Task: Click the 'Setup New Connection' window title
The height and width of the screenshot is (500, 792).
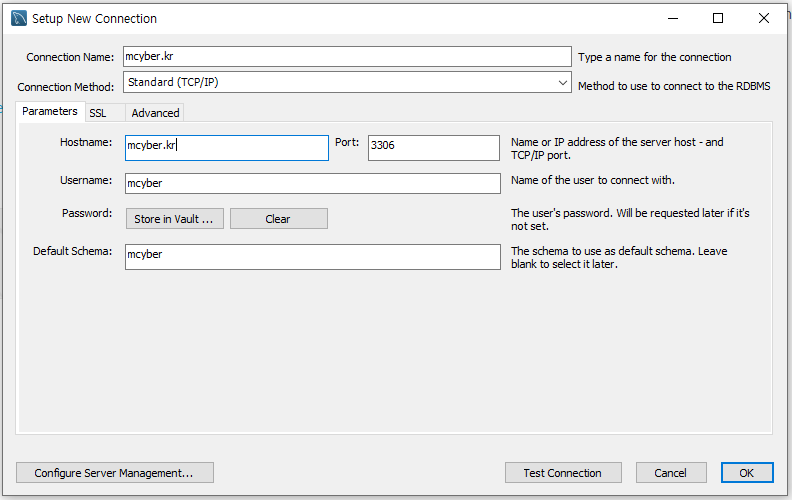Action: 94,19
